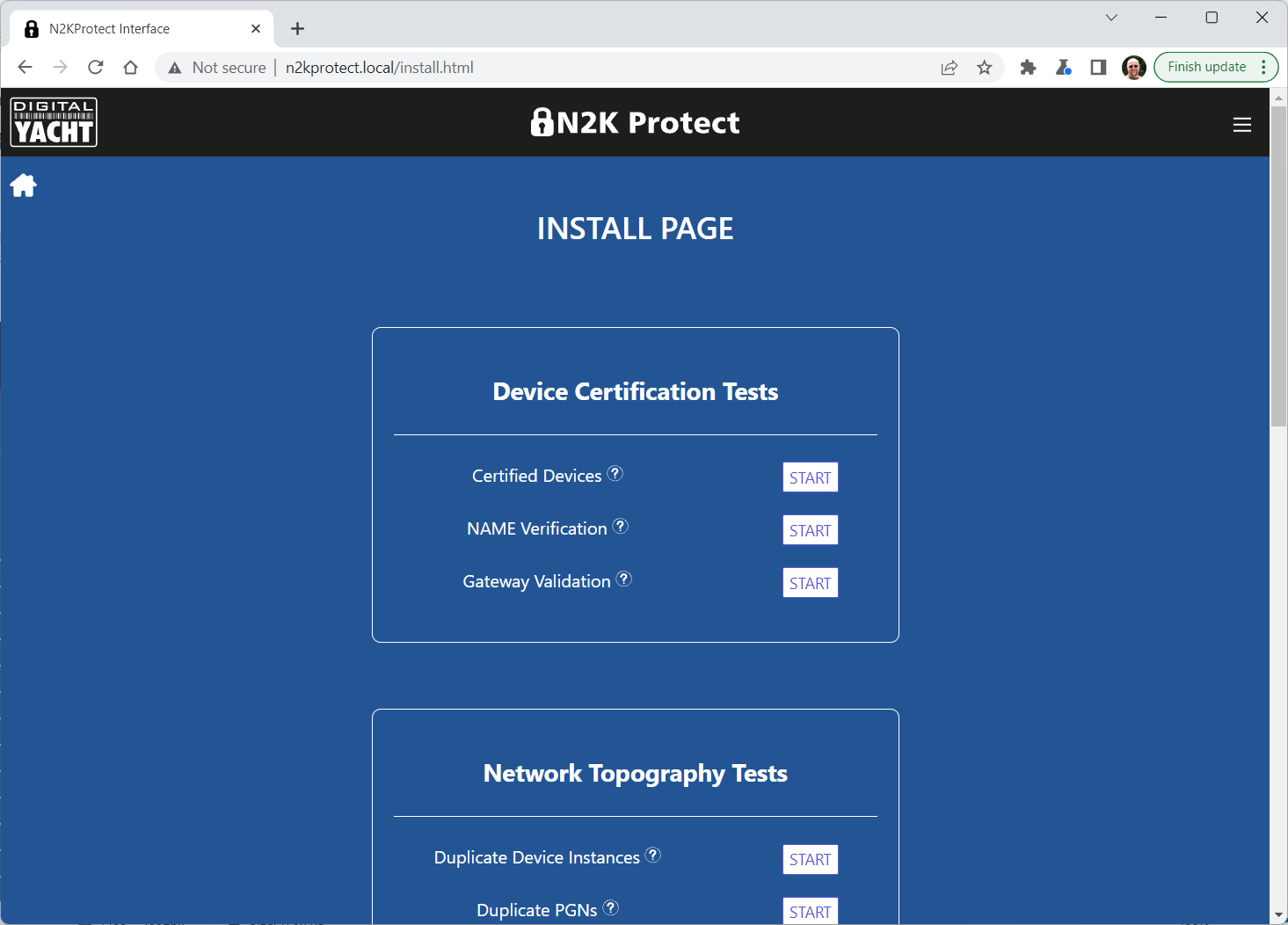Open the hamburger menu
This screenshot has width=1288, height=925.
pyautogui.click(x=1241, y=125)
